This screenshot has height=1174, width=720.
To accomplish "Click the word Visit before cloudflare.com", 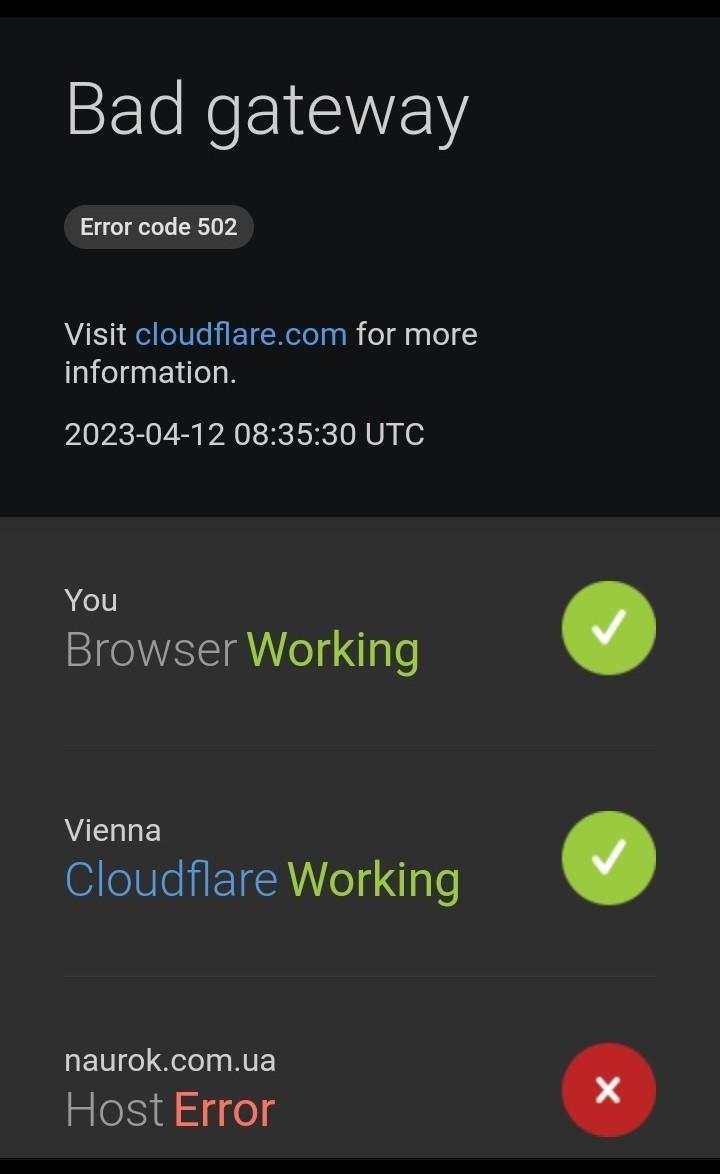I will 96,334.
